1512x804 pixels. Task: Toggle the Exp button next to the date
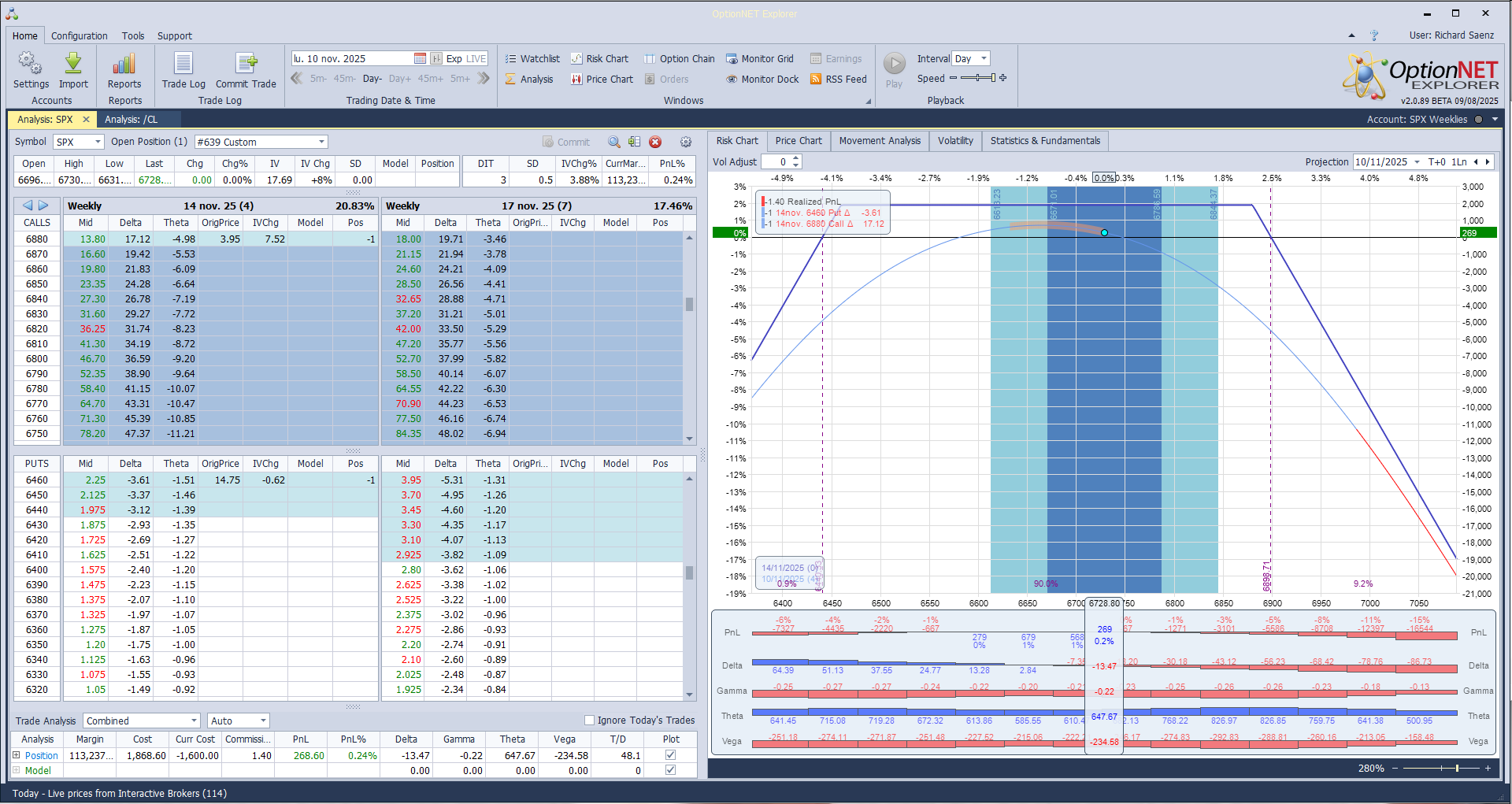[x=454, y=58]
